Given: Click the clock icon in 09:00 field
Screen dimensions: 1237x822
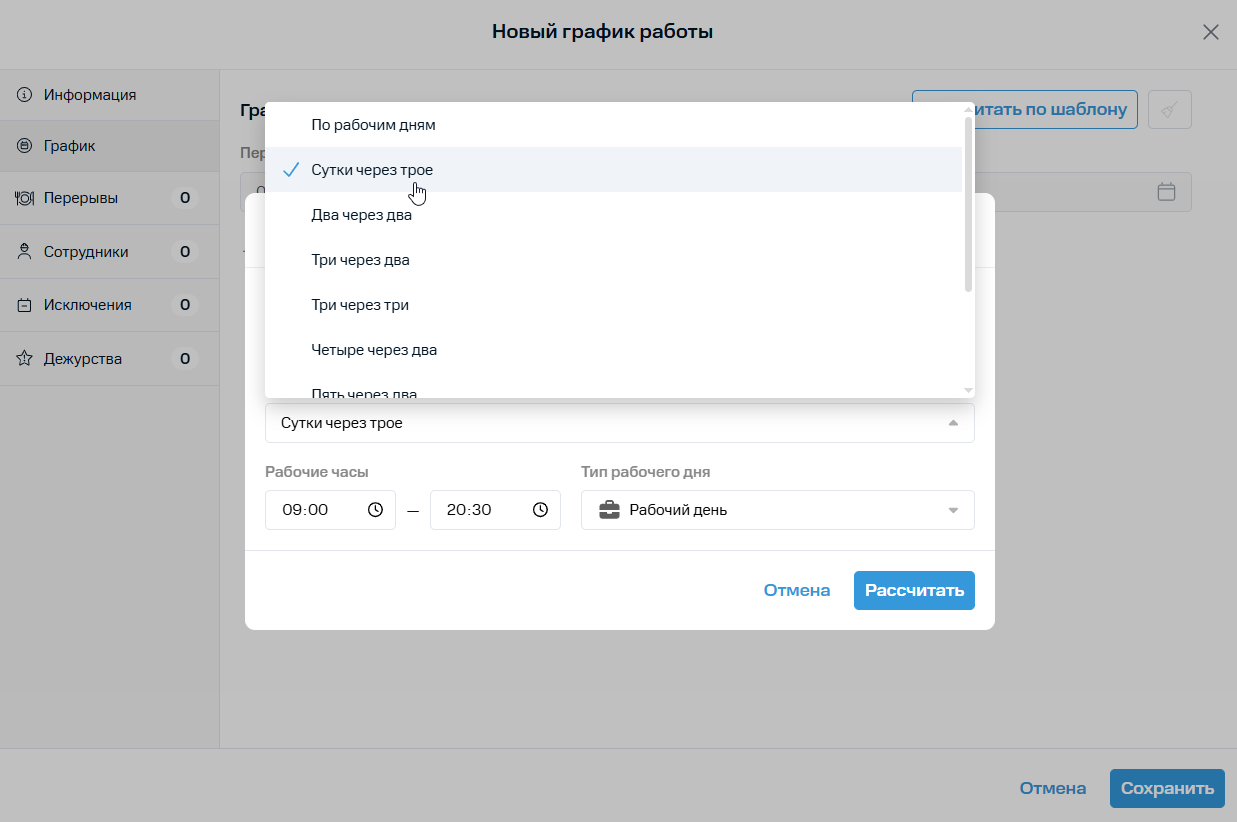Looking at the screenshot, I should 376,510.
